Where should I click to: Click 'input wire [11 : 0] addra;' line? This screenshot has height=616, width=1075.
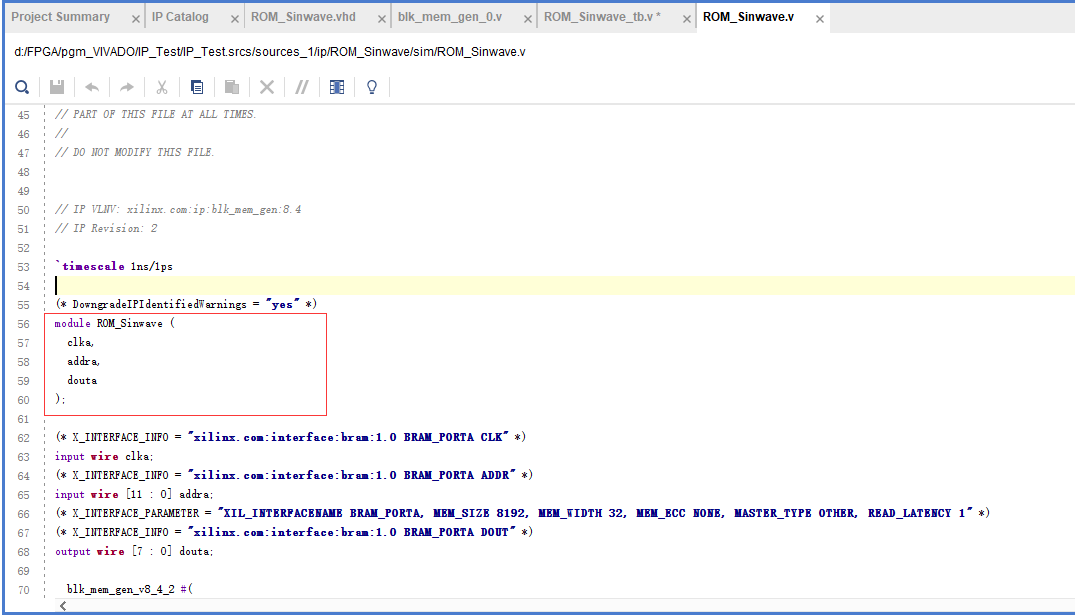coord(134,495)
